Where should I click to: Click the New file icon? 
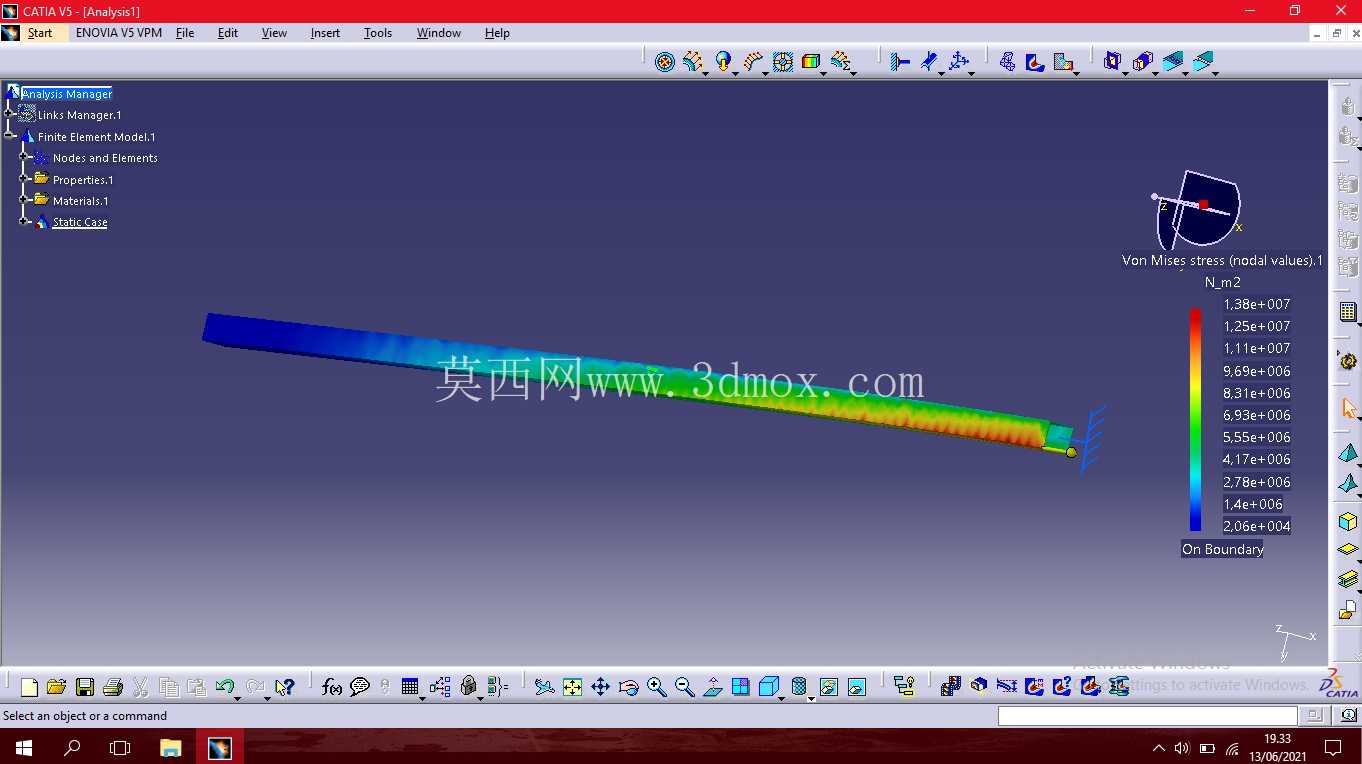click(x=29, y=687)
